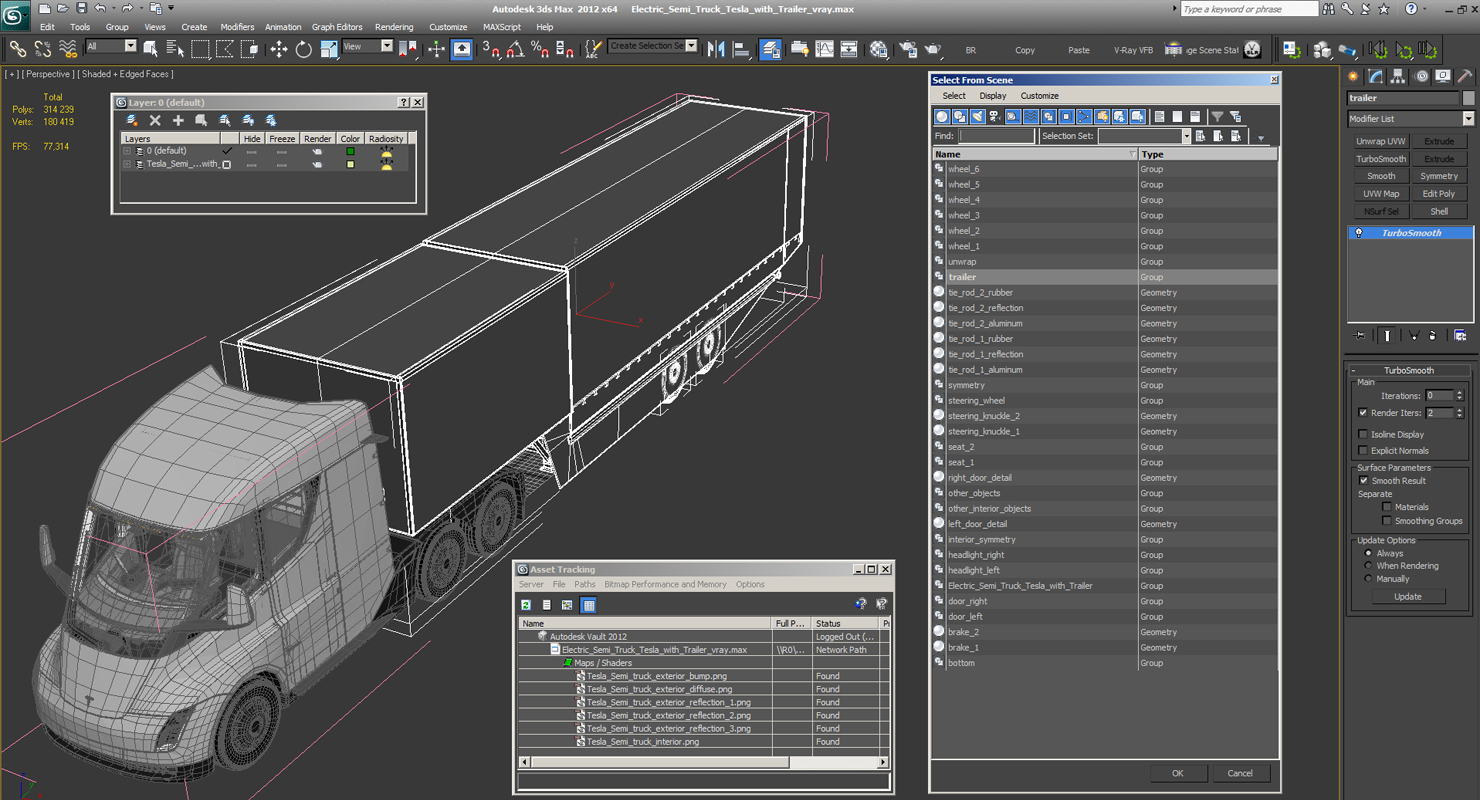Toggle Angle Snap in the main toolbar
1480x800 pixels.
[515, 49]
